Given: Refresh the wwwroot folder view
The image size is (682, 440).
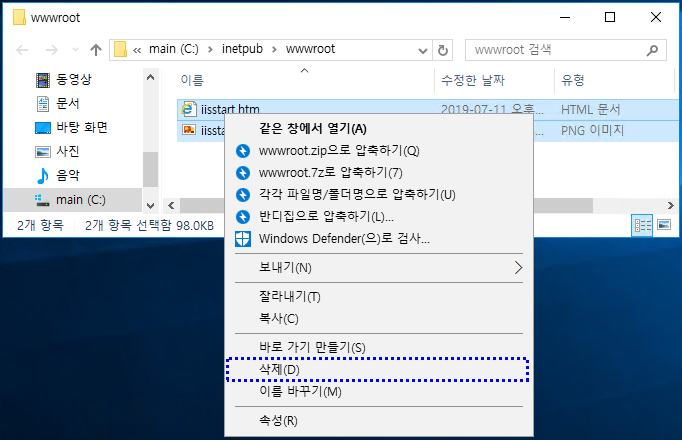Looking at the screenshot, I should [443, 50].
